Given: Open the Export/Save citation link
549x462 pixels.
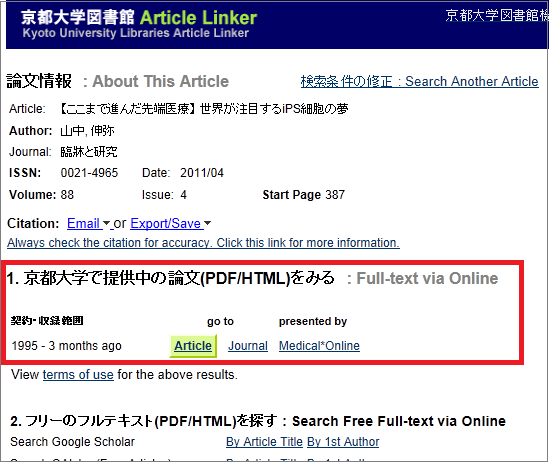Looking at the screenshot, I should [x=166, y=223].
